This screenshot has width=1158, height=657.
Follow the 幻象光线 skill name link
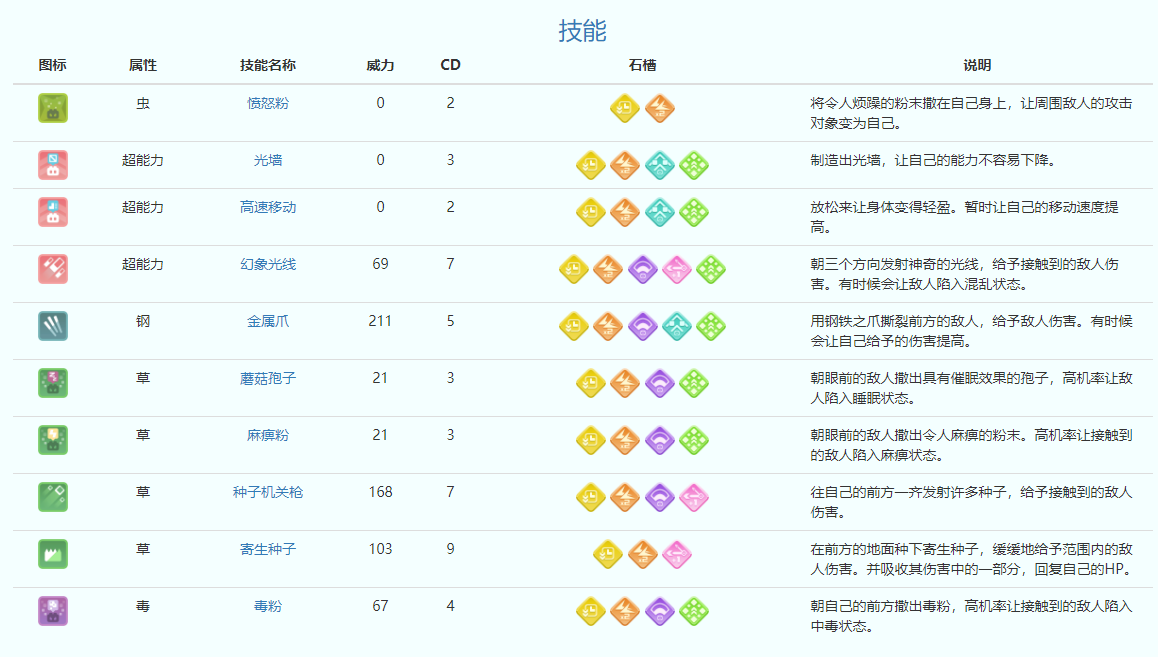tap(268, 264)
